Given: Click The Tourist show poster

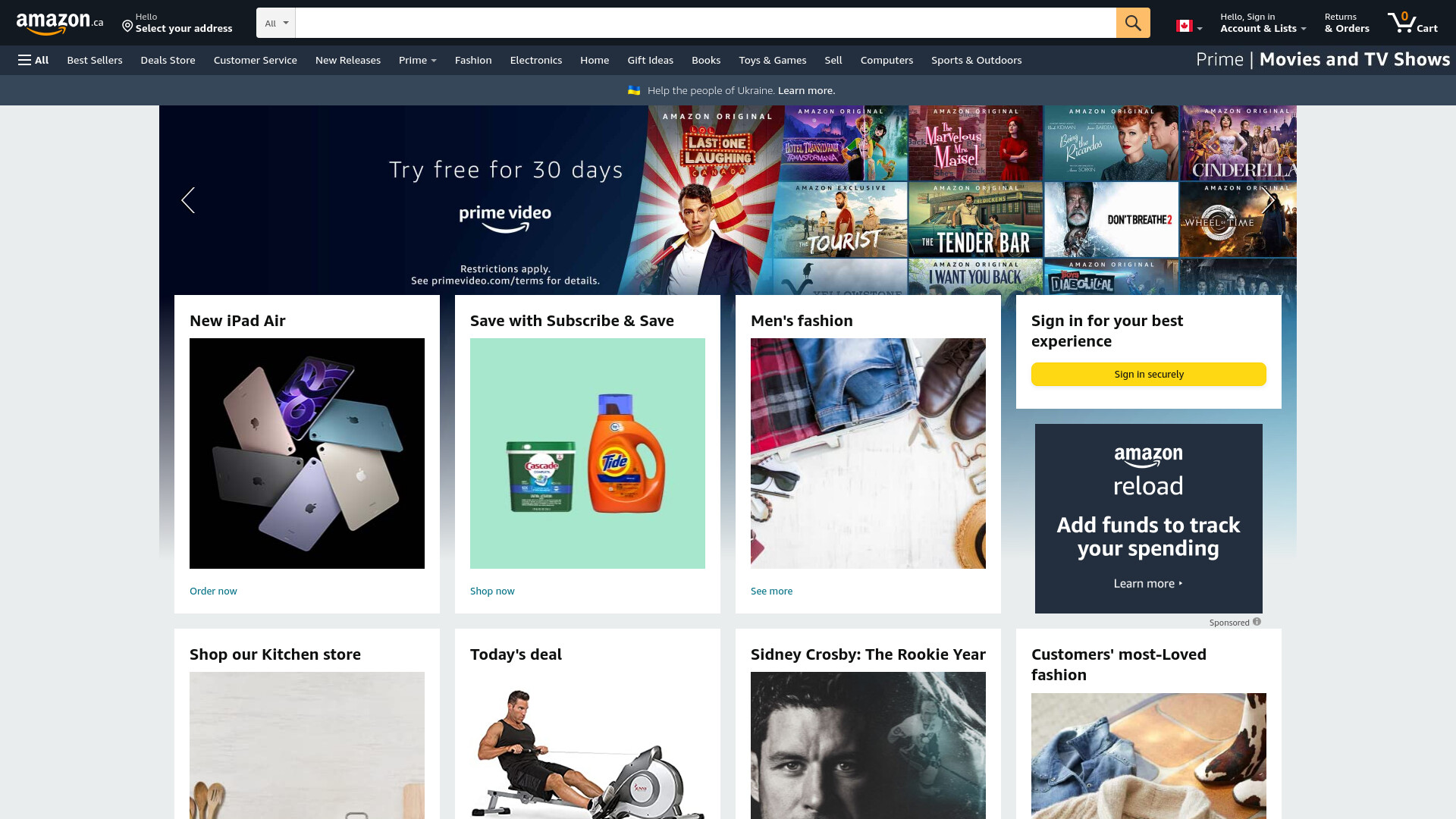Looking at the screenshot, I should click(842, 219).
